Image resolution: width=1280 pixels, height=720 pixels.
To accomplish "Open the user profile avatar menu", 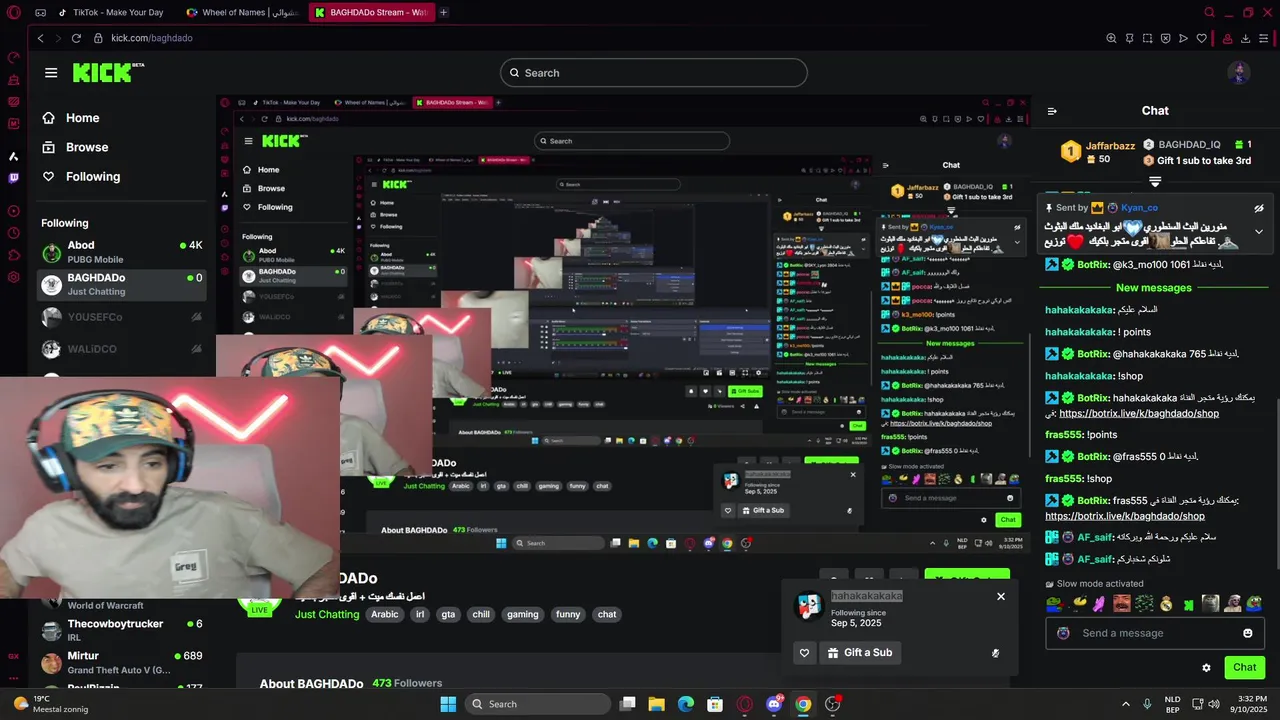I will 1239,73.
